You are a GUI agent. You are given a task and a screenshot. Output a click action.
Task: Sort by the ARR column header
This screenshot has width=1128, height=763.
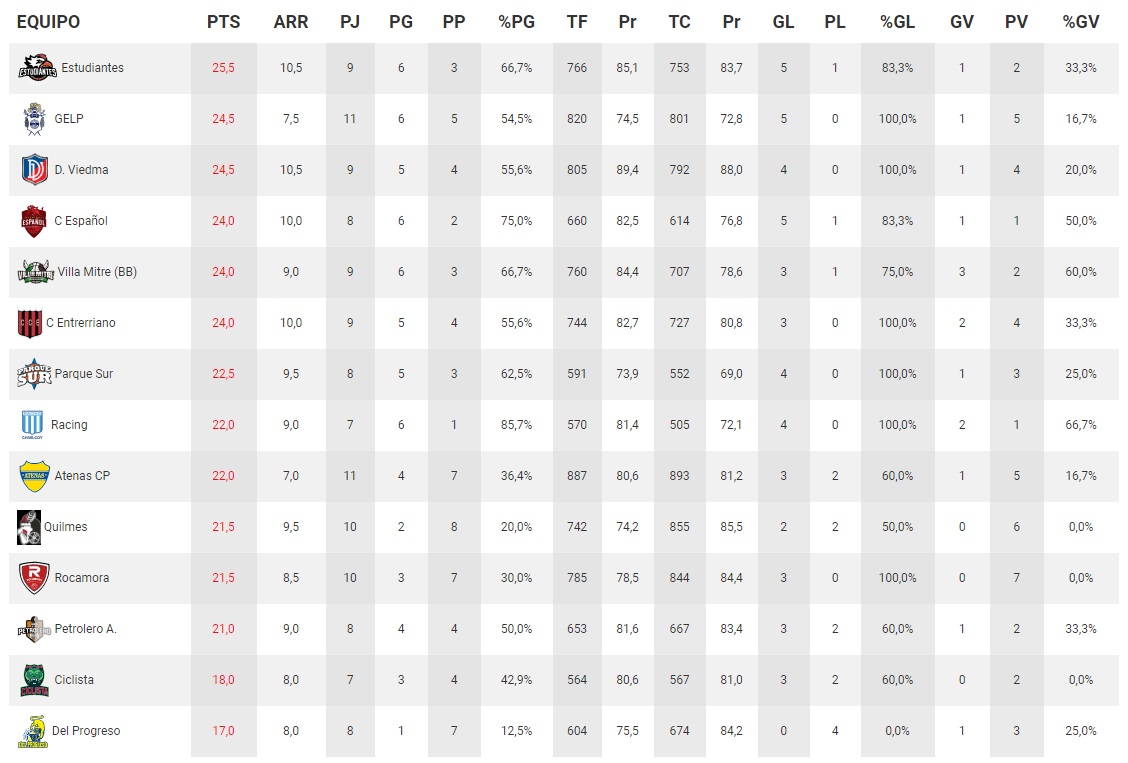pyautogui.click(x=290, y=22)
